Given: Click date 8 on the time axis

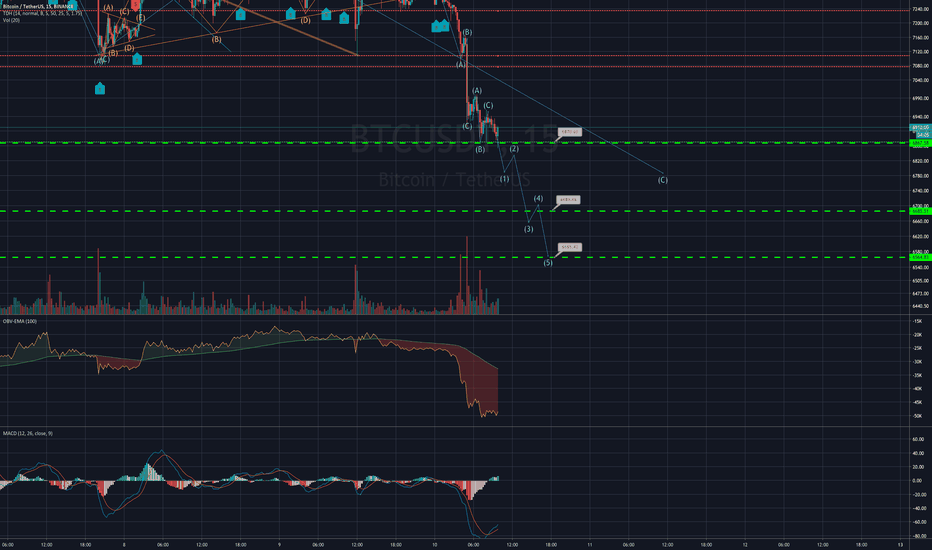Looking at the screenshot, I should coord(124,545).
